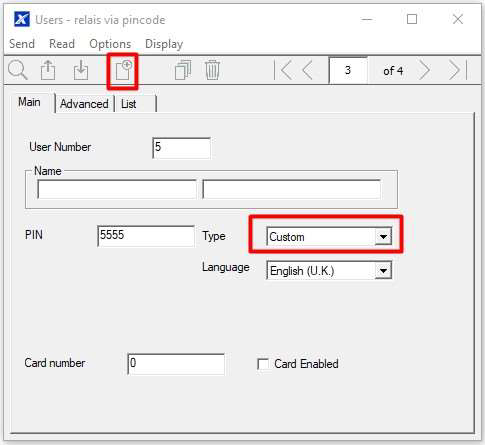Switch to the Advanced tab

(x=84, y=104)
